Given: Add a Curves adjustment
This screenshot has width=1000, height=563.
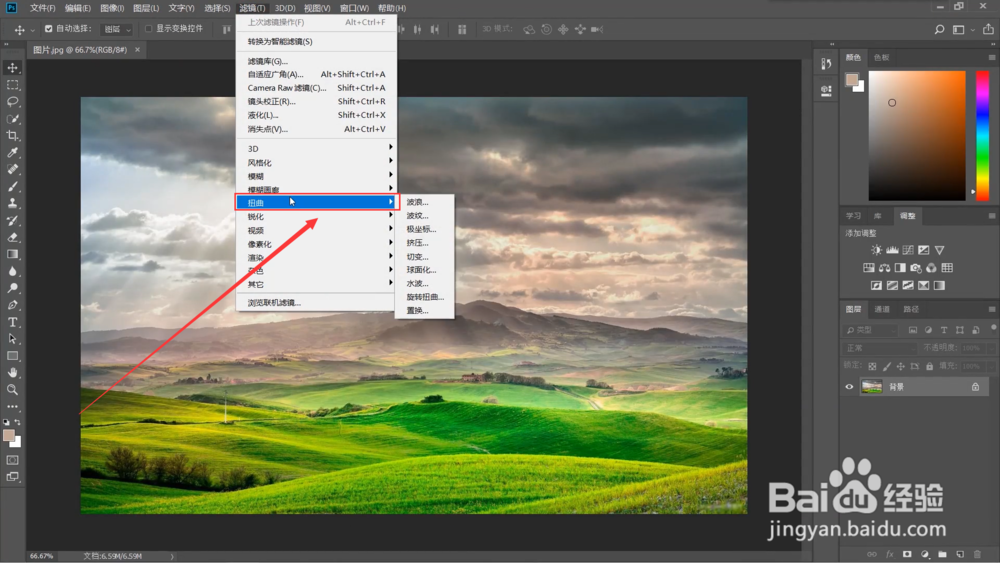Looking at the screenshot, I should coord(908,250).
